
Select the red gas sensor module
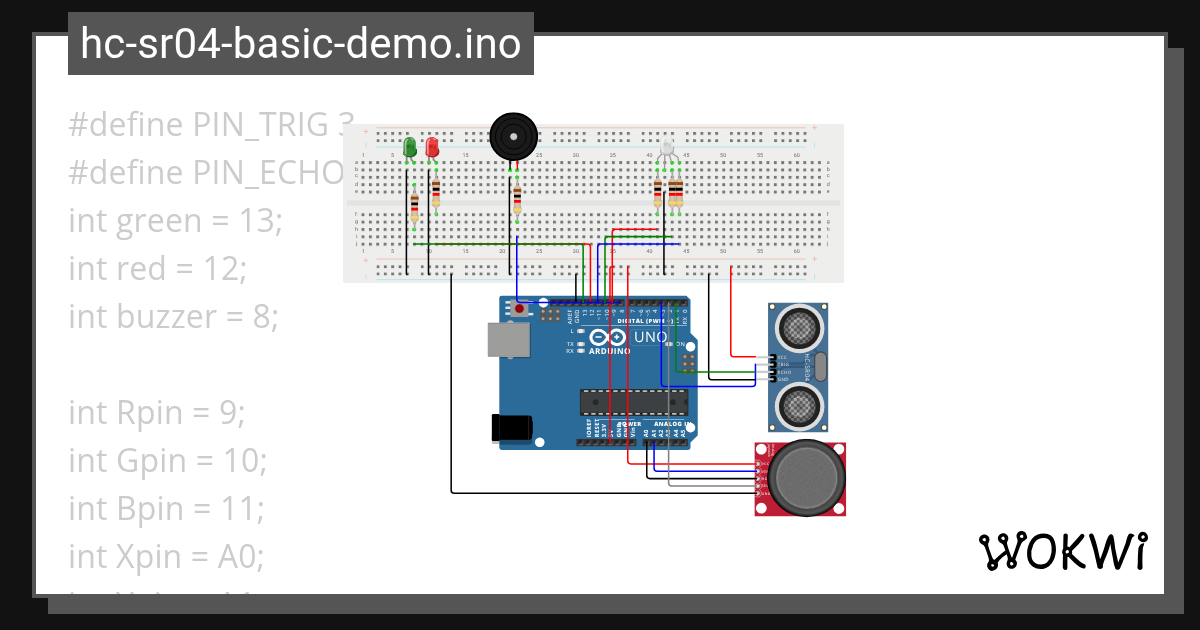pos(800,478)
